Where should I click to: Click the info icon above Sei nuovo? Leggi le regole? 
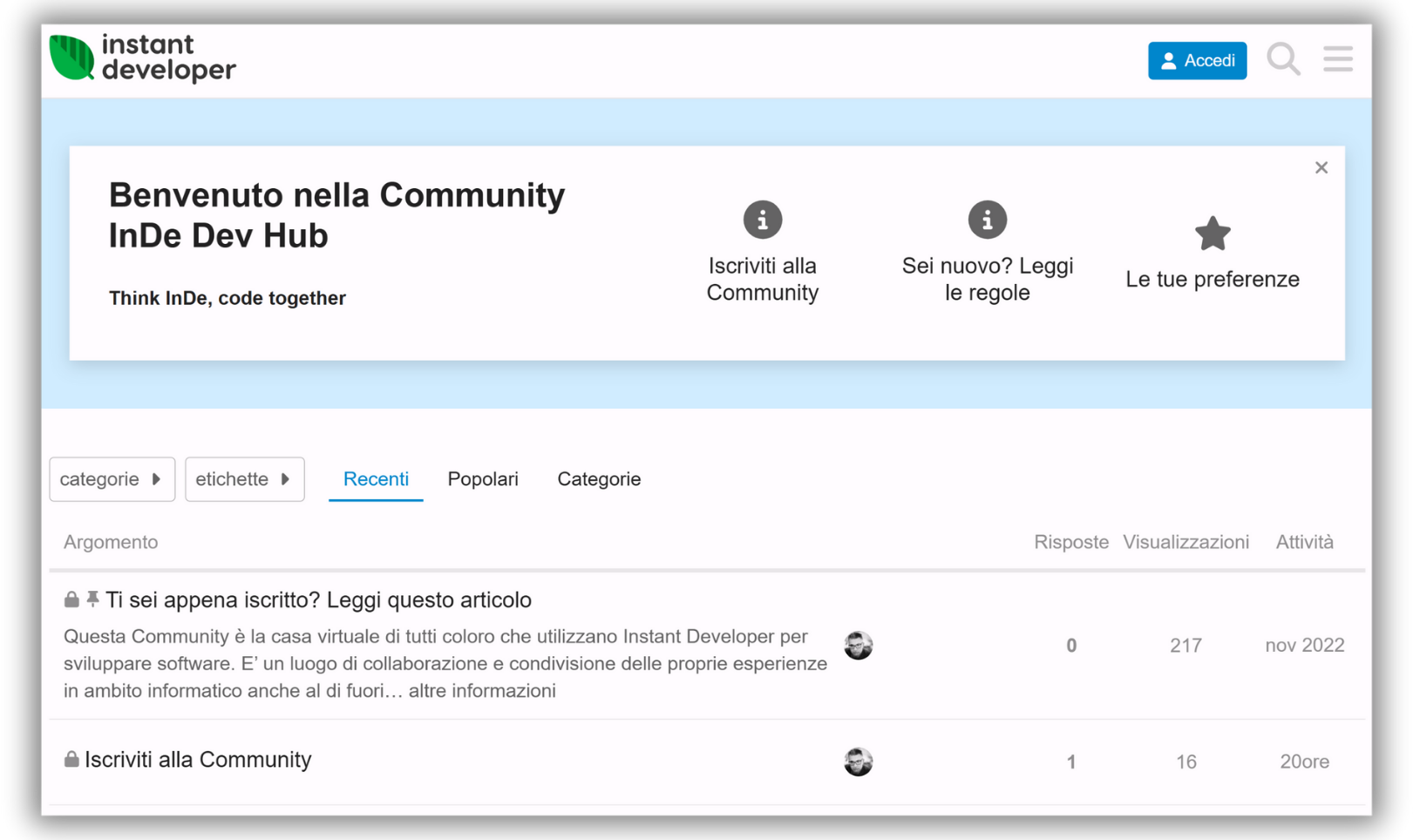click(986, 220)
